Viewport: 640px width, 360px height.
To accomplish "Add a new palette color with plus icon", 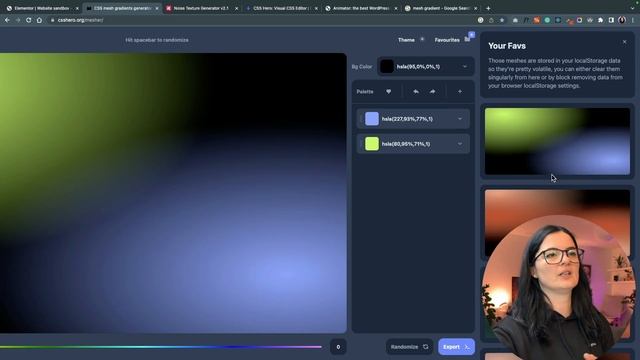I will coord(460,91).
